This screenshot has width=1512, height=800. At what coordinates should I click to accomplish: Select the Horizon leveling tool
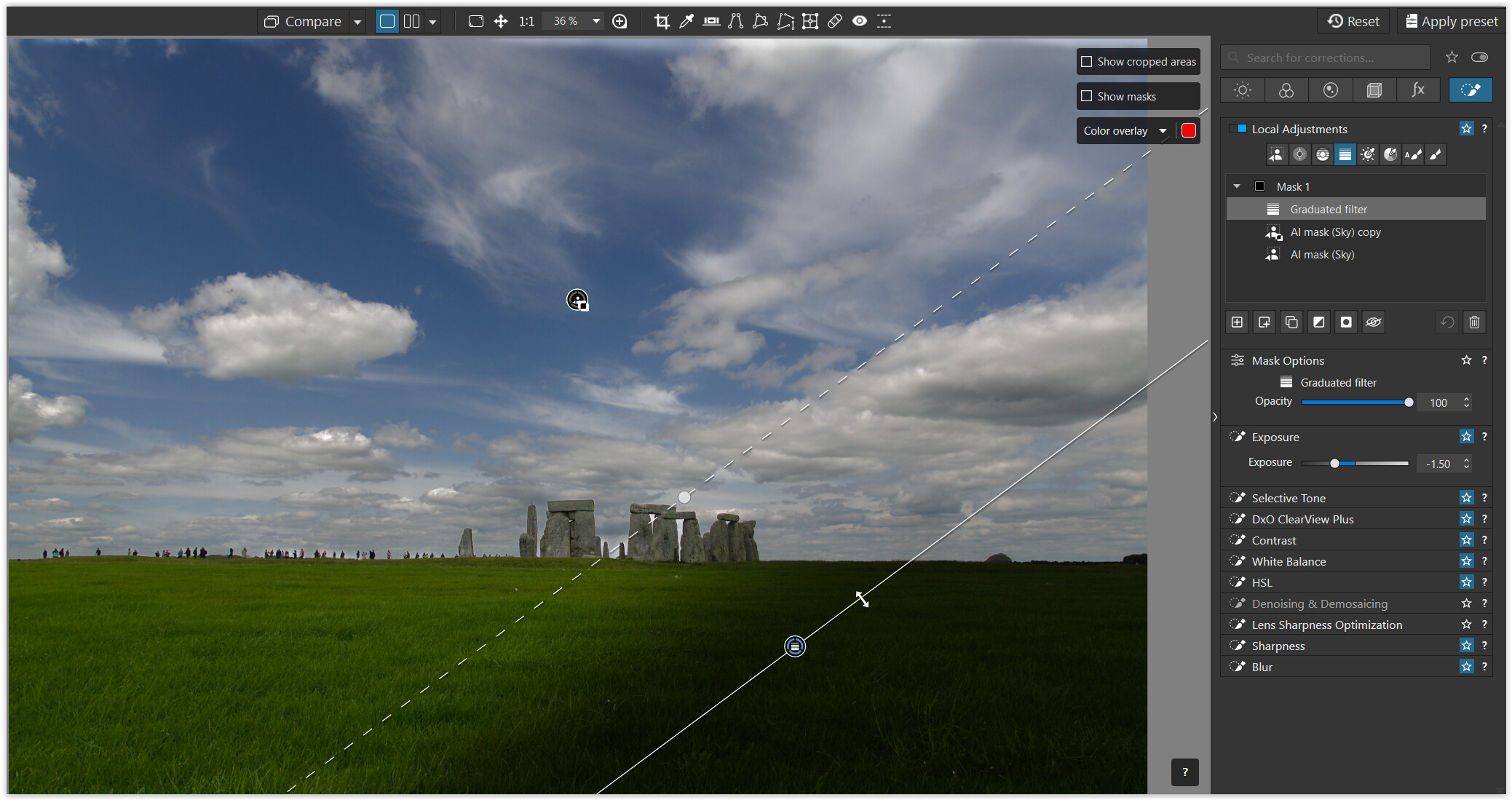pos(711,21)
